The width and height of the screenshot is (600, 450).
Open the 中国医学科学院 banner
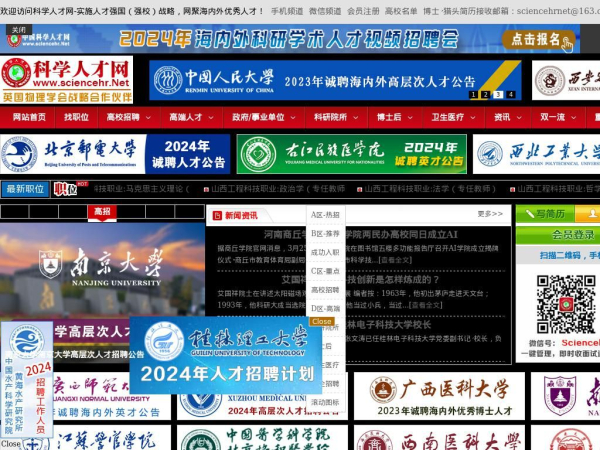pyautogui.click(x=262, y=437)
